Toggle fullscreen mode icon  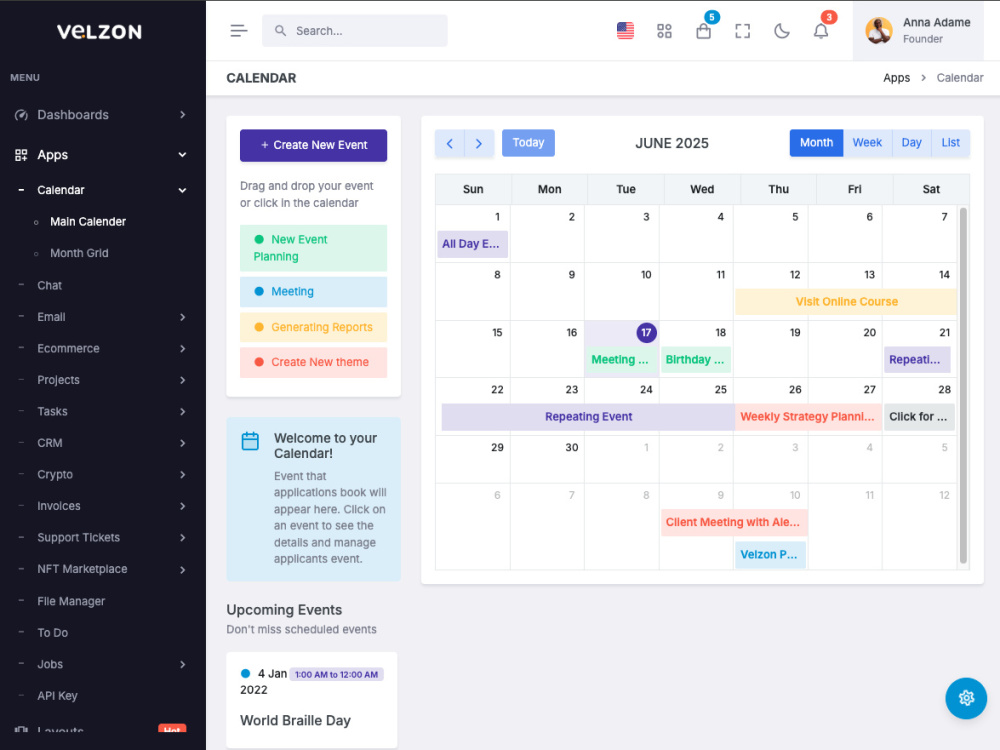tap(742, 31)
